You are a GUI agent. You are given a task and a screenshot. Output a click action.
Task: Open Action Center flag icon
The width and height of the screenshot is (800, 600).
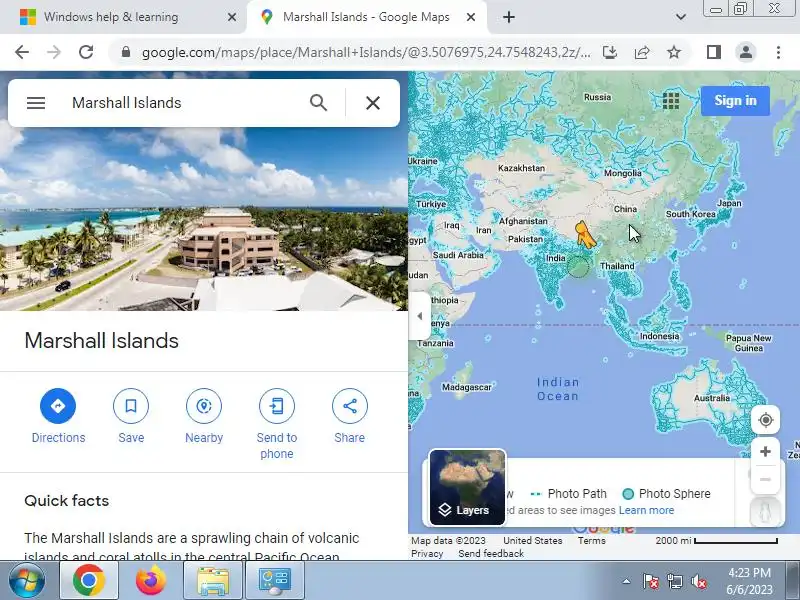[651, 581]
